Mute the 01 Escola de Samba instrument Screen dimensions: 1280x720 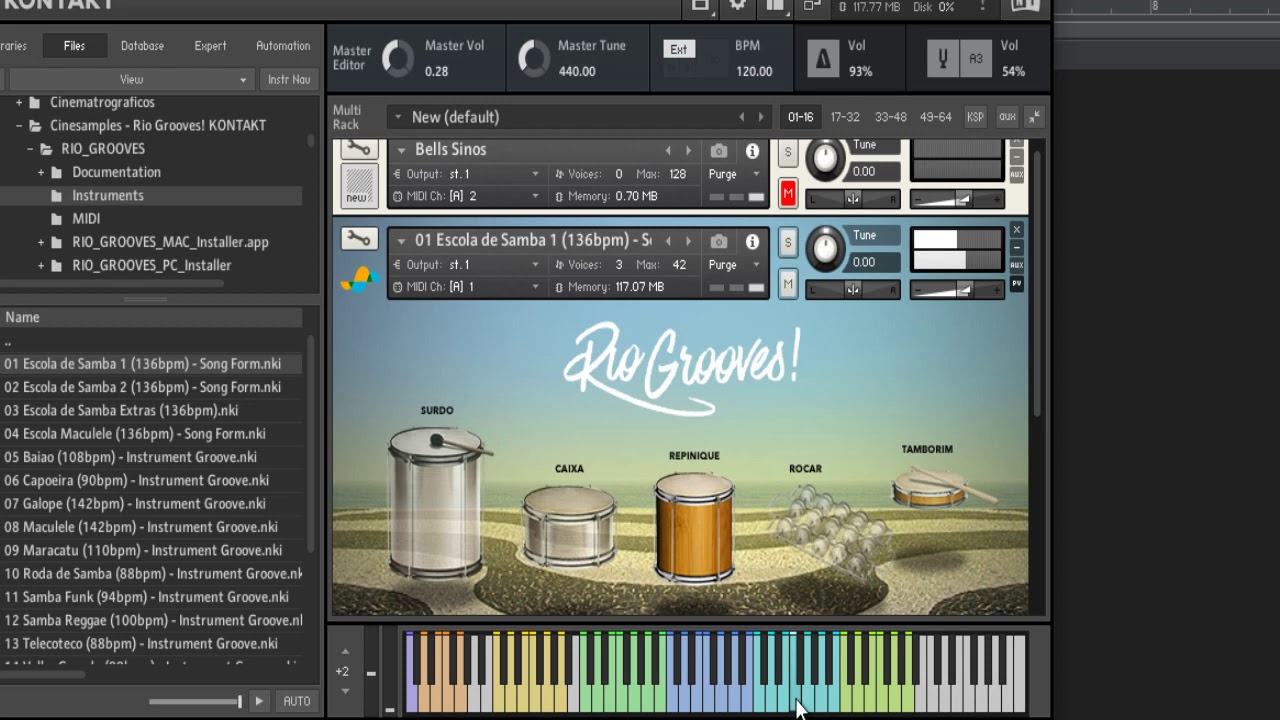(788, 285)
